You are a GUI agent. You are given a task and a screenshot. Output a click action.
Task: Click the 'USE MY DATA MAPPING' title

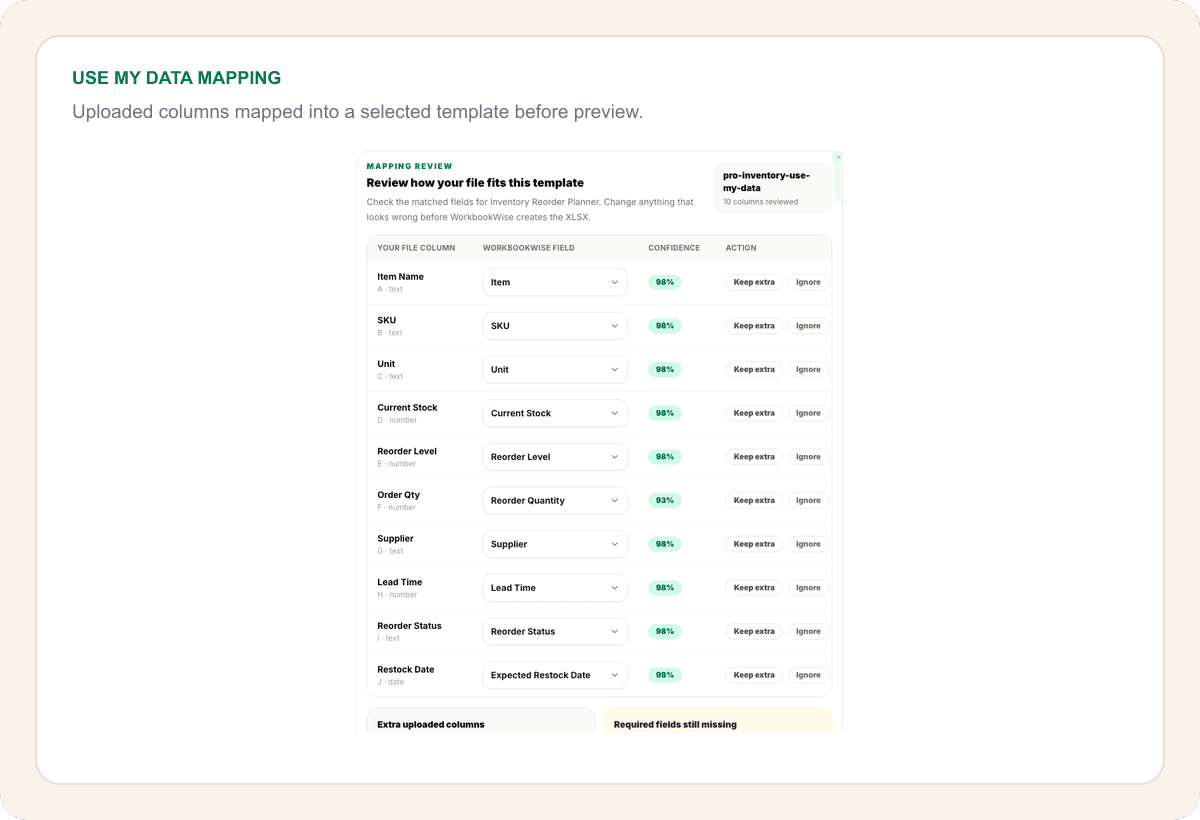[x=176, y=78]
